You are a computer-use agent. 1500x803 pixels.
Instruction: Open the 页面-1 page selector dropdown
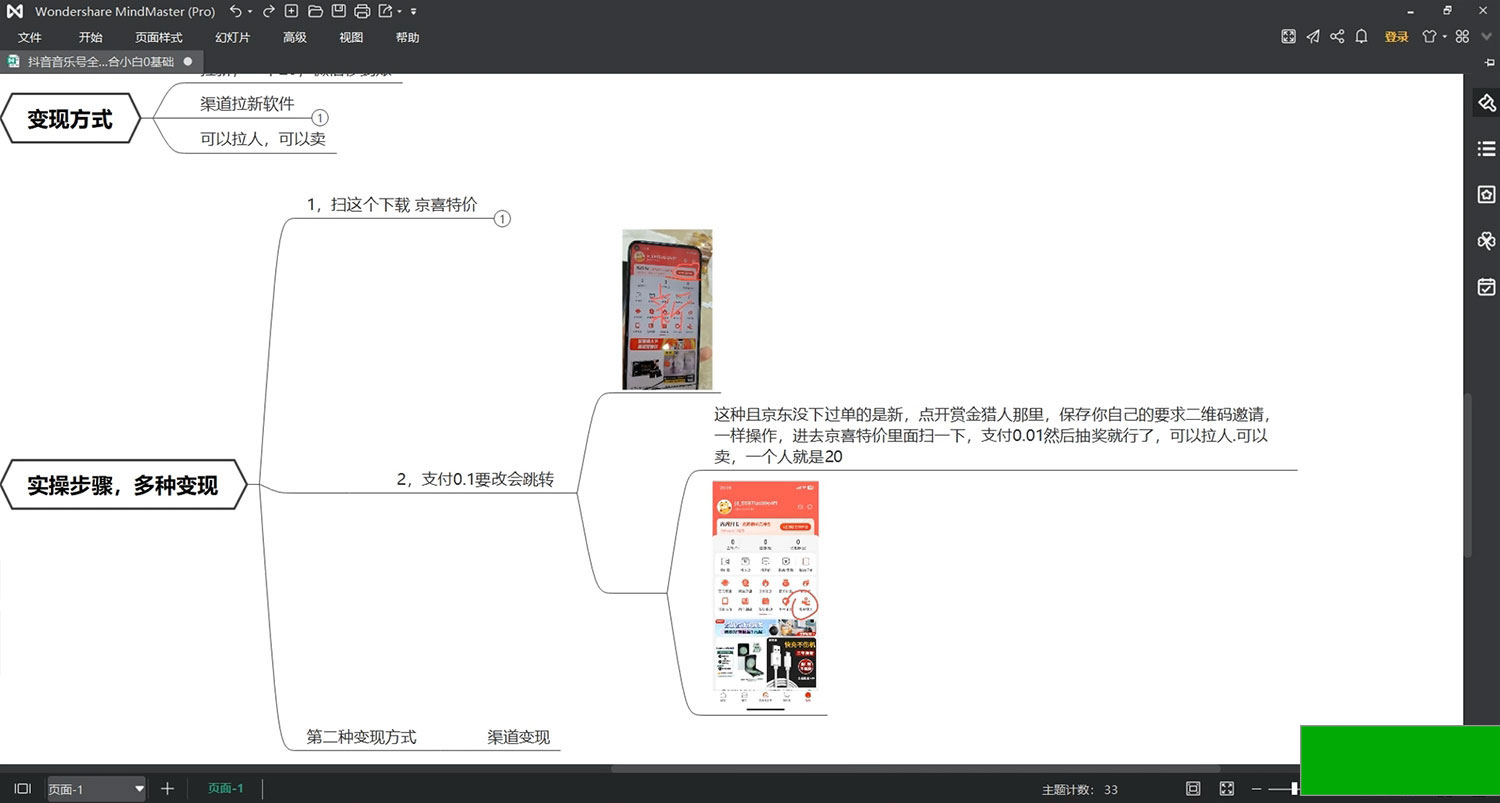click(x=96, y=788)
